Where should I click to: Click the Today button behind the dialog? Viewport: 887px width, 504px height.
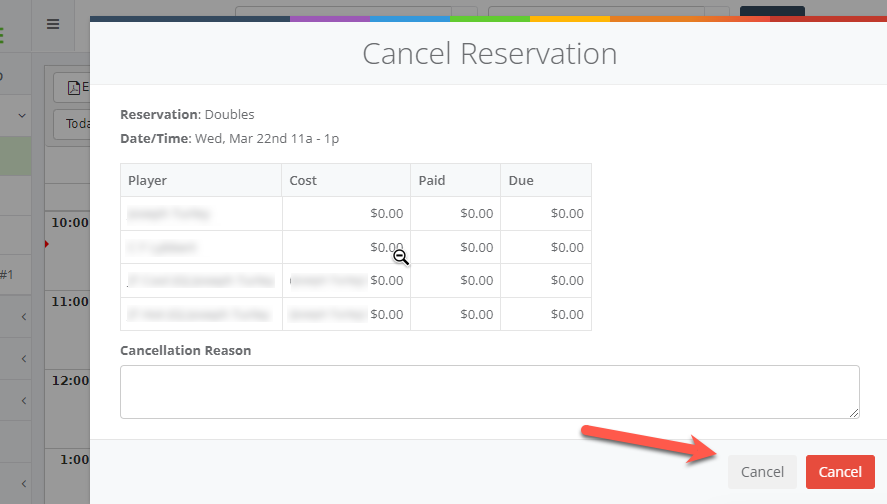[x=72, y=124]
